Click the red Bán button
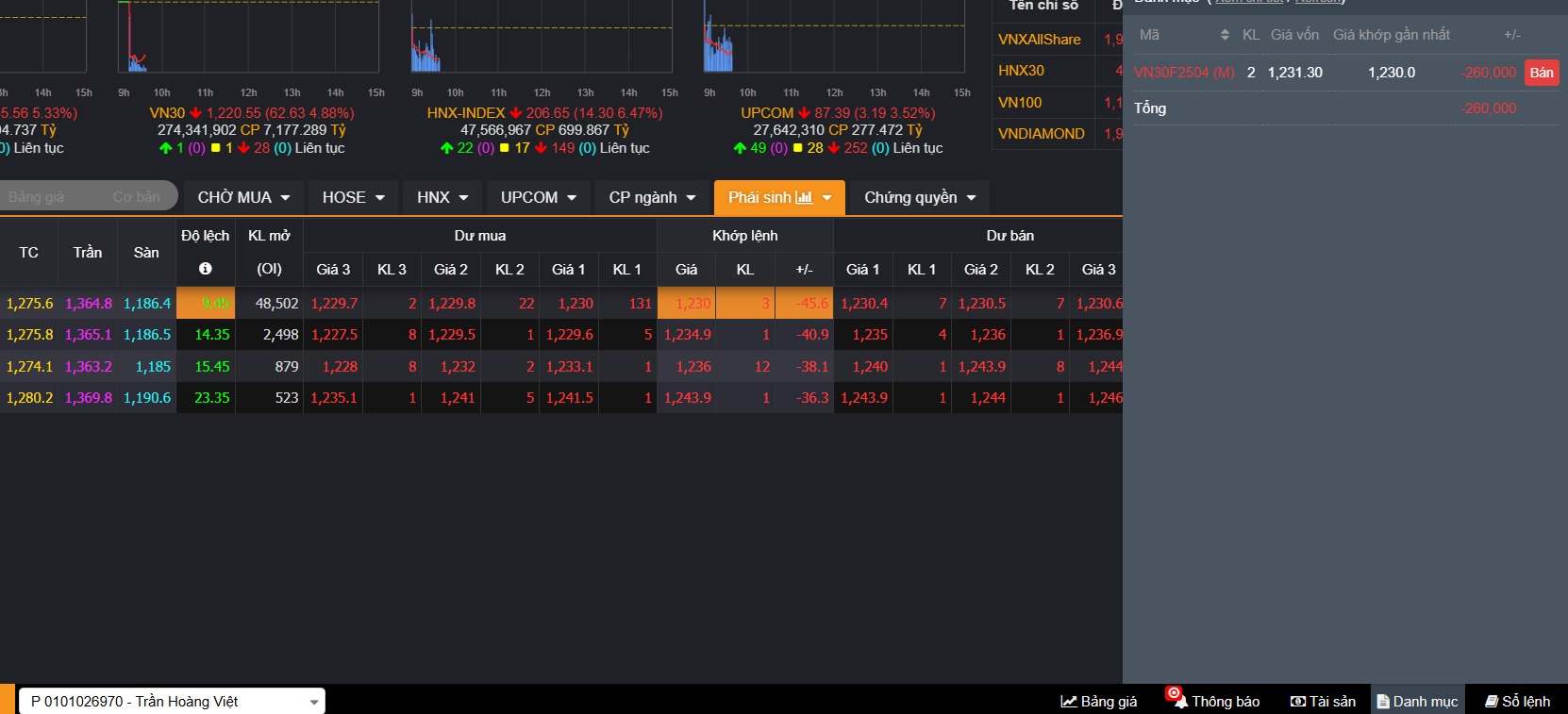Viewport: 1568px width, 714px height. (x=1541, y=73)
